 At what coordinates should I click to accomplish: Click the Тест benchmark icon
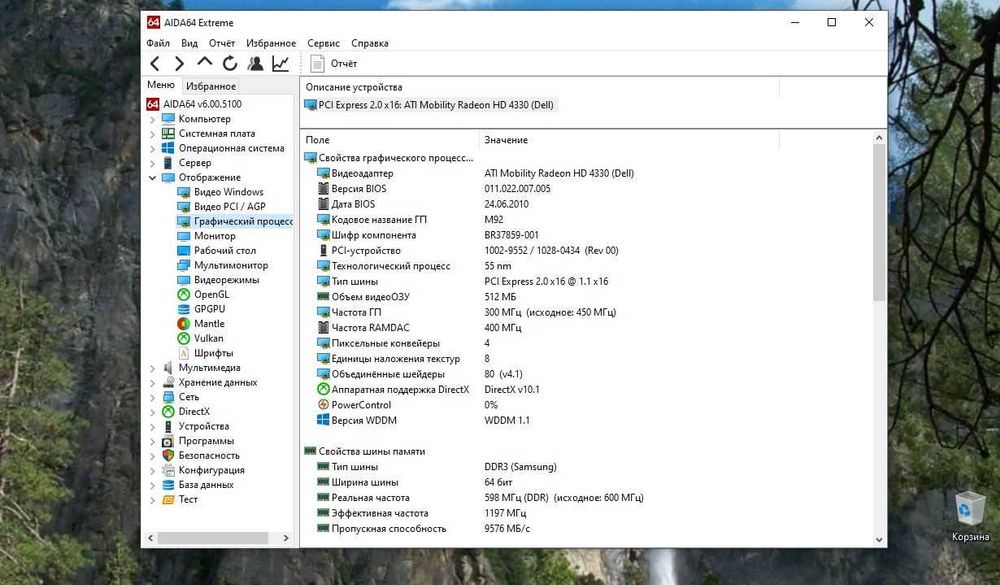coord(168,500)
